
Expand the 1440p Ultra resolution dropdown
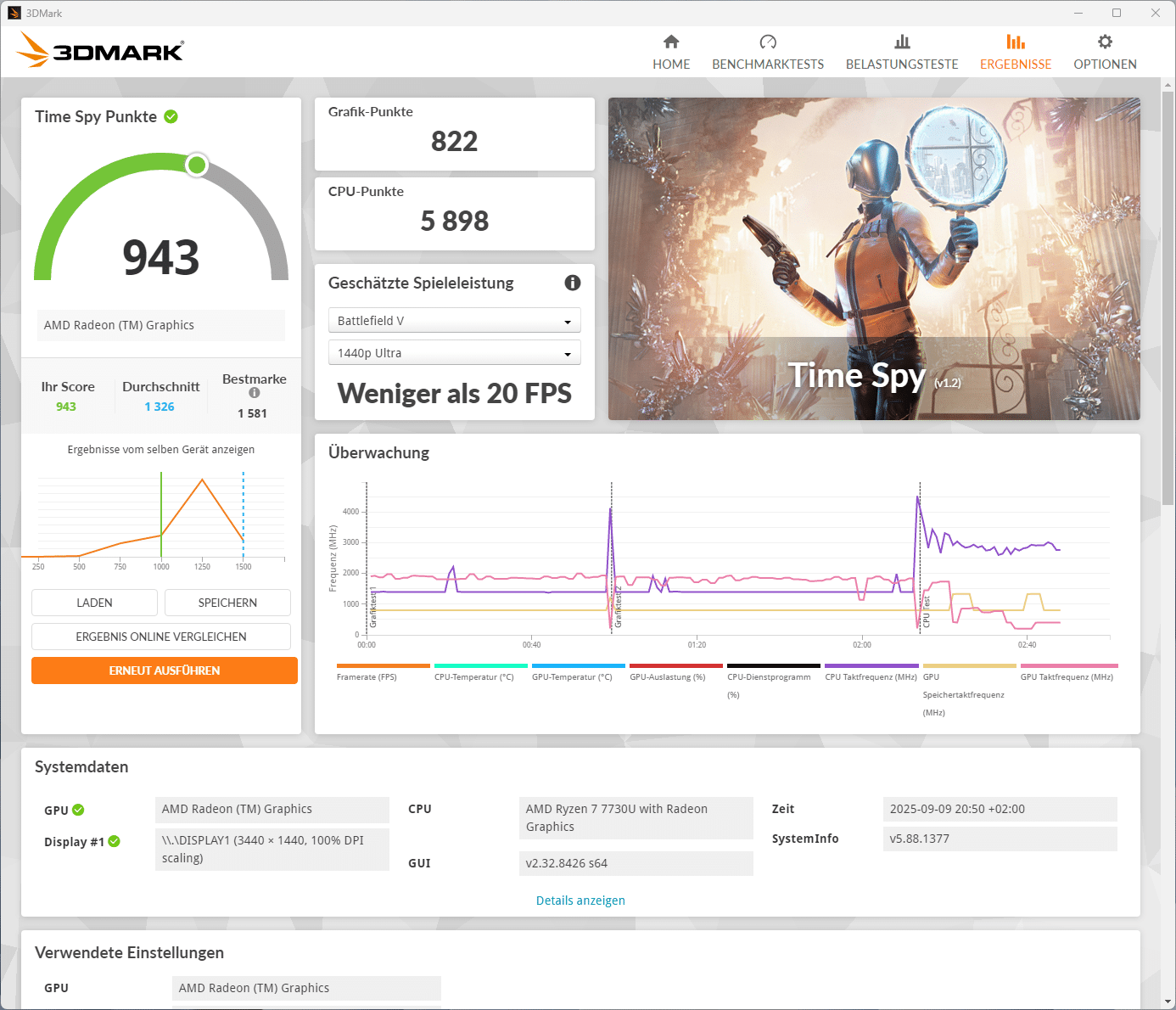(454, 353)
